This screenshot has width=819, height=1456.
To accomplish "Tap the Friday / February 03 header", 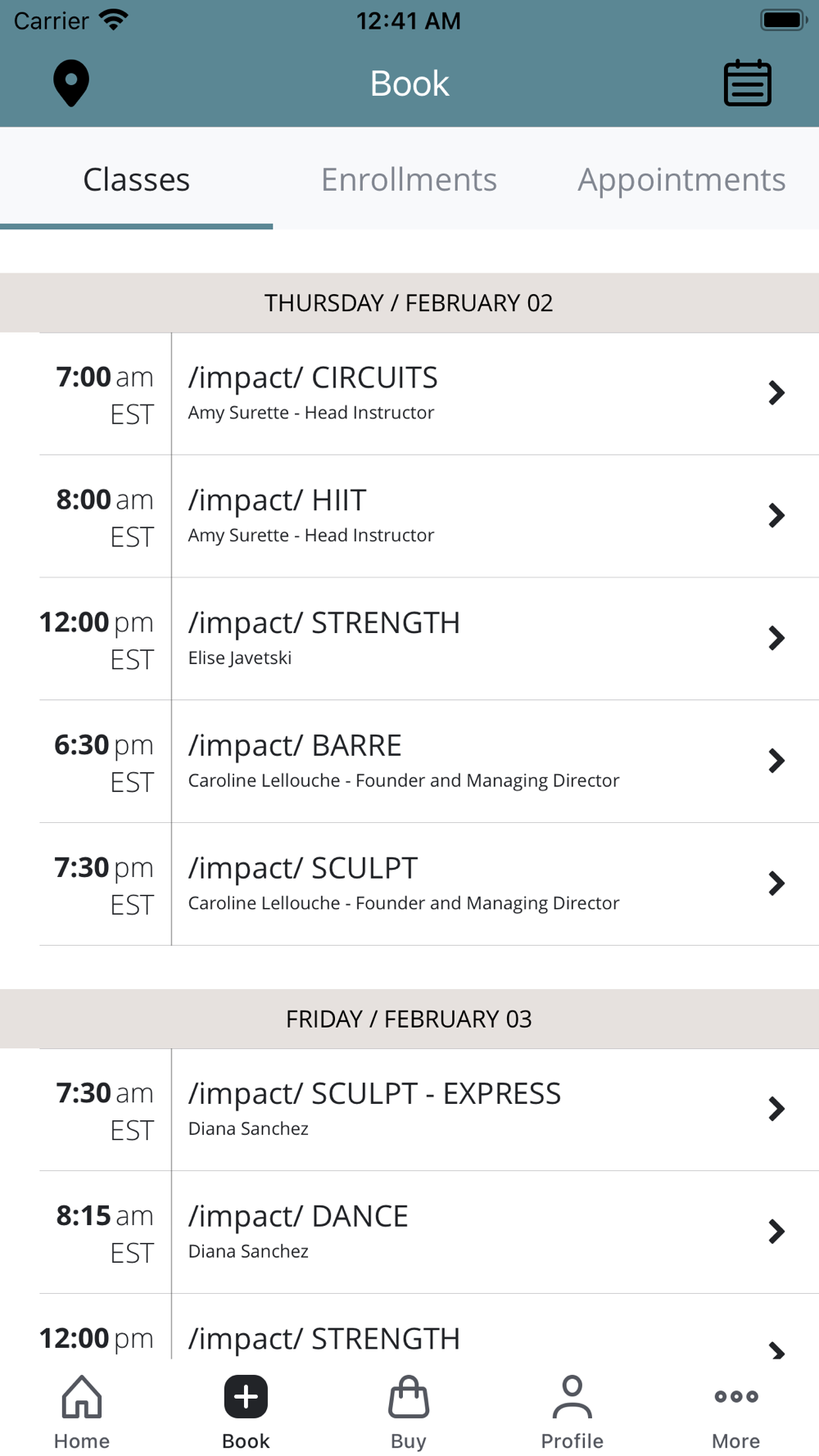I will pos(409,1019).
